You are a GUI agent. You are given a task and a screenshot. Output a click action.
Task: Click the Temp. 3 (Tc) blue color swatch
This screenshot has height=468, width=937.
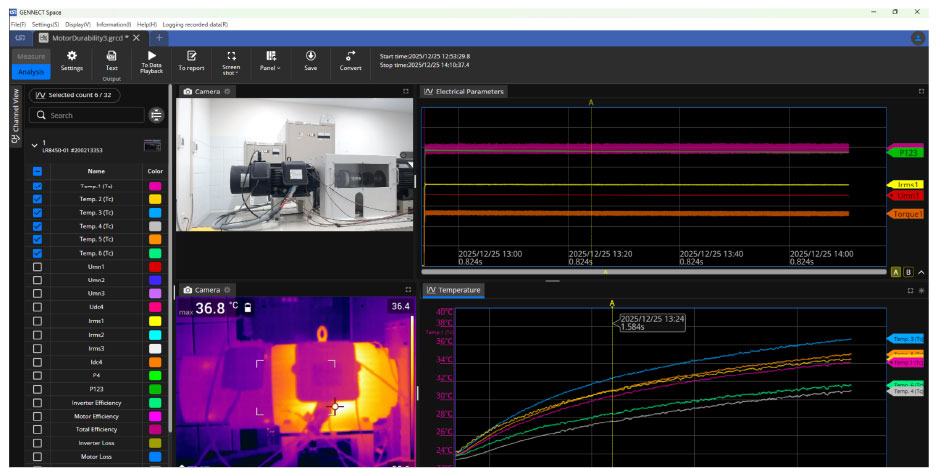(x=155, y=213)
